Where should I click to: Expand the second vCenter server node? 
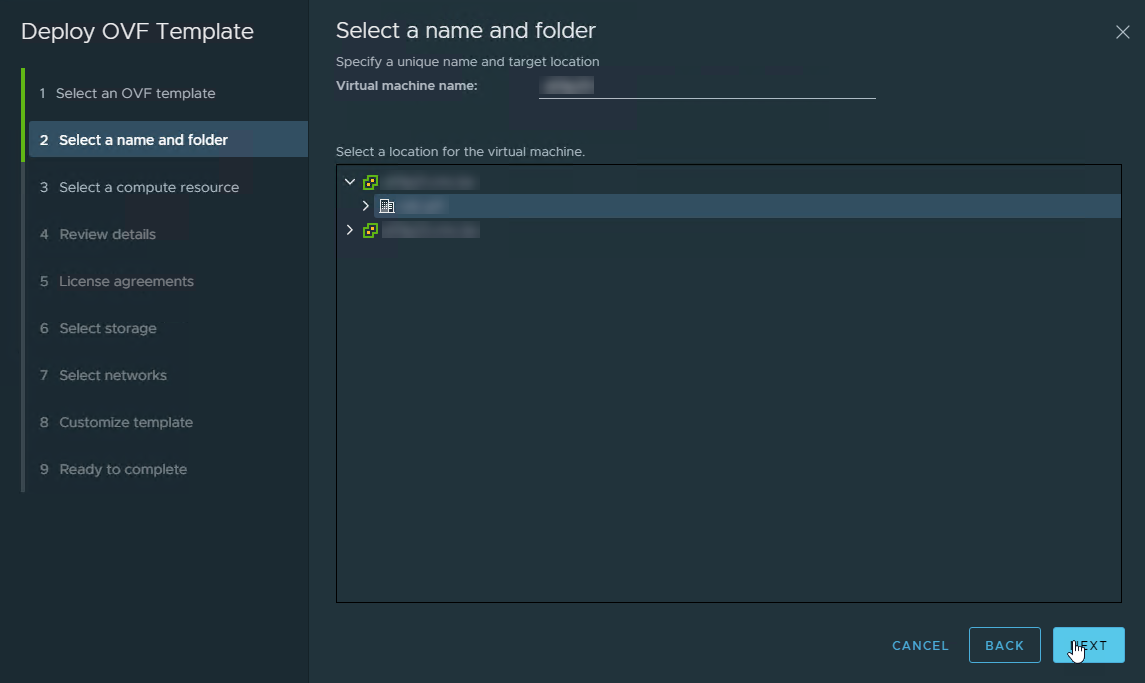(x=349, y=230)
